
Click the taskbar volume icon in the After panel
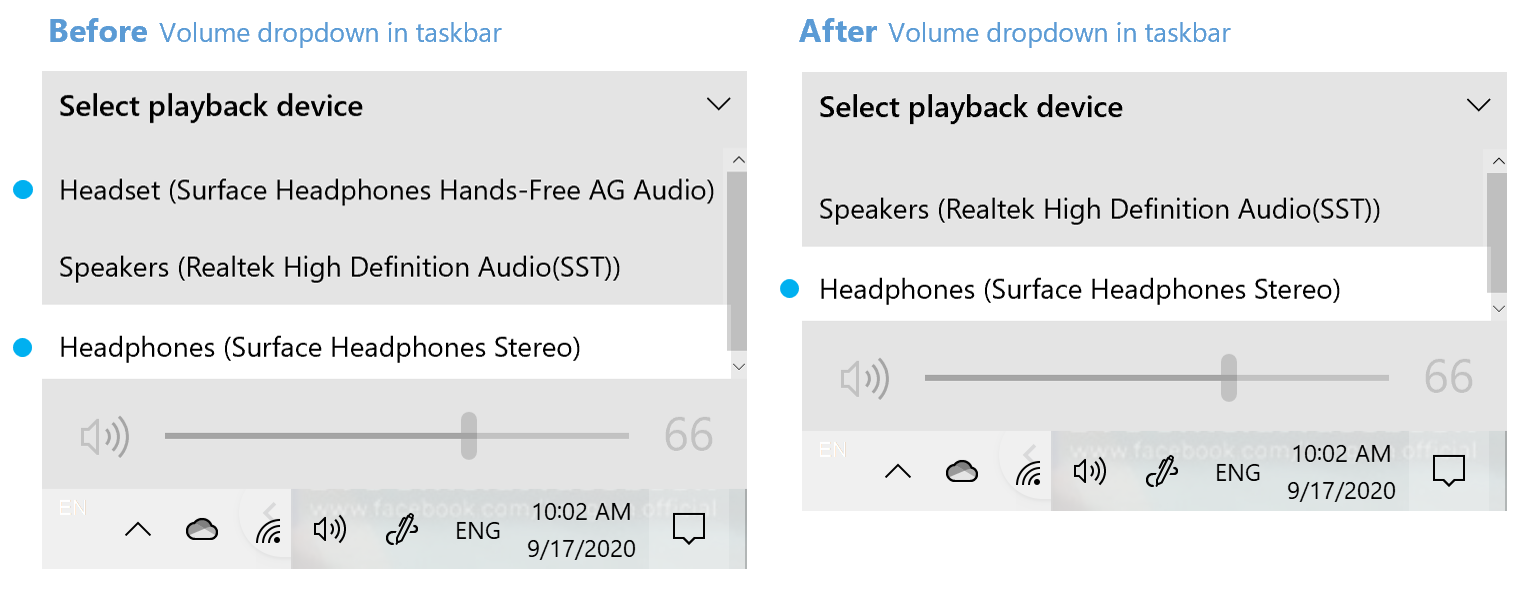[1089, 471]
